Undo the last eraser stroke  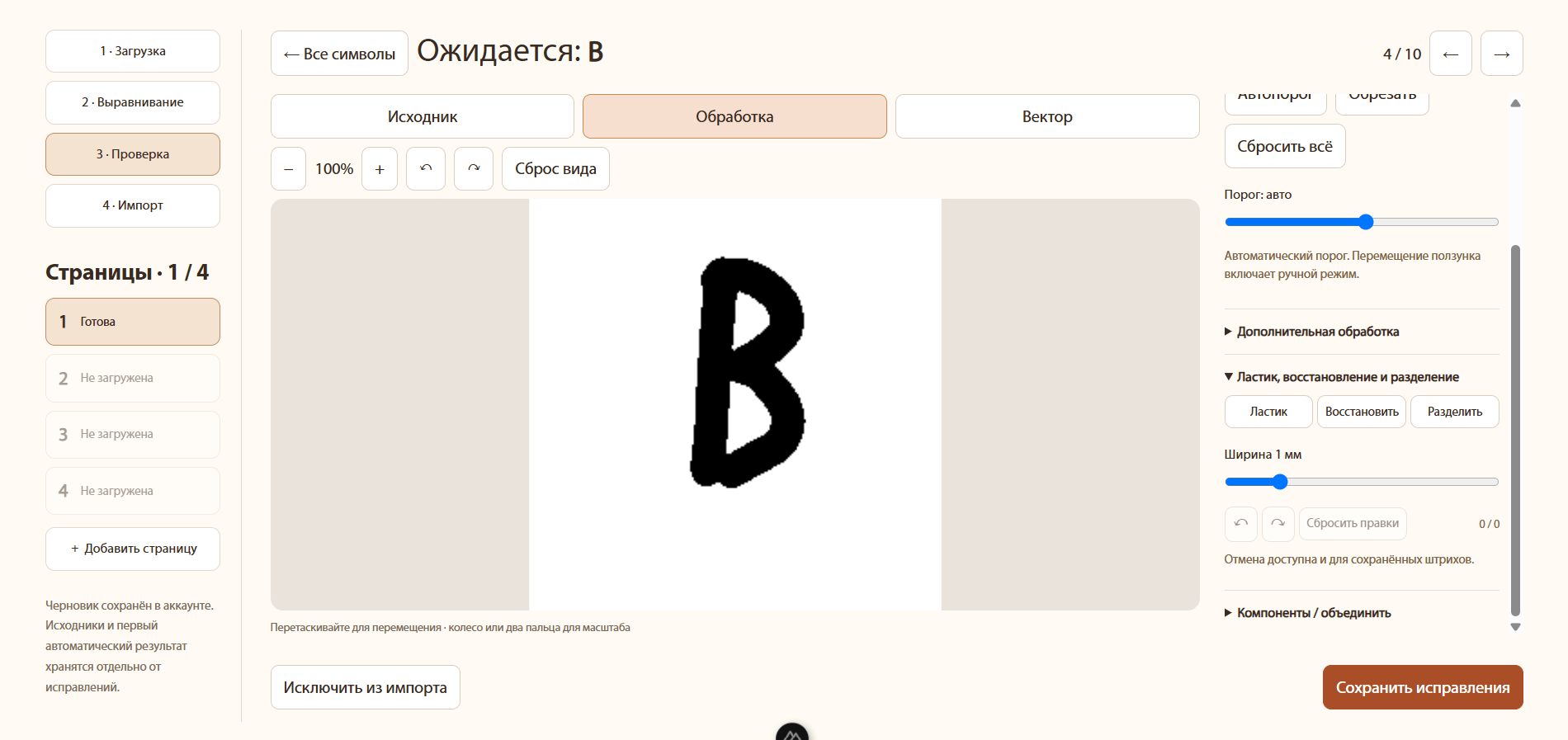(1241, 524)
